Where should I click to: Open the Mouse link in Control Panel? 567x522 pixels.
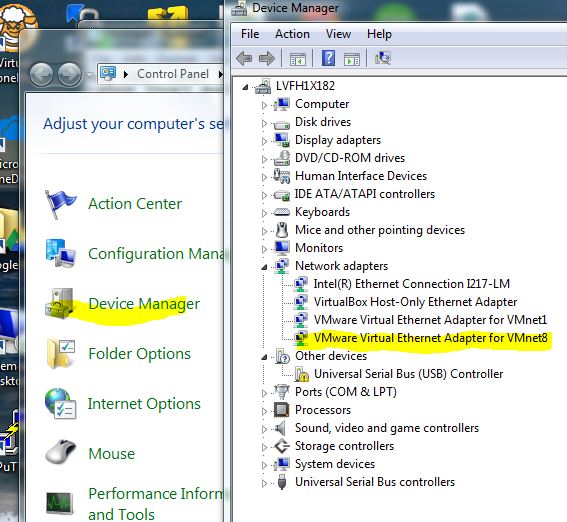(x=111, y=454)
